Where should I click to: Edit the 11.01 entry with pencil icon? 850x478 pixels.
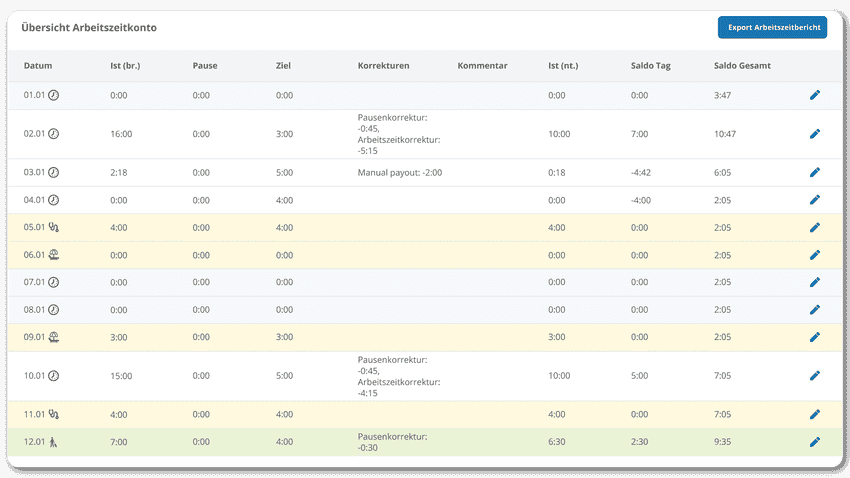(815, 415)
